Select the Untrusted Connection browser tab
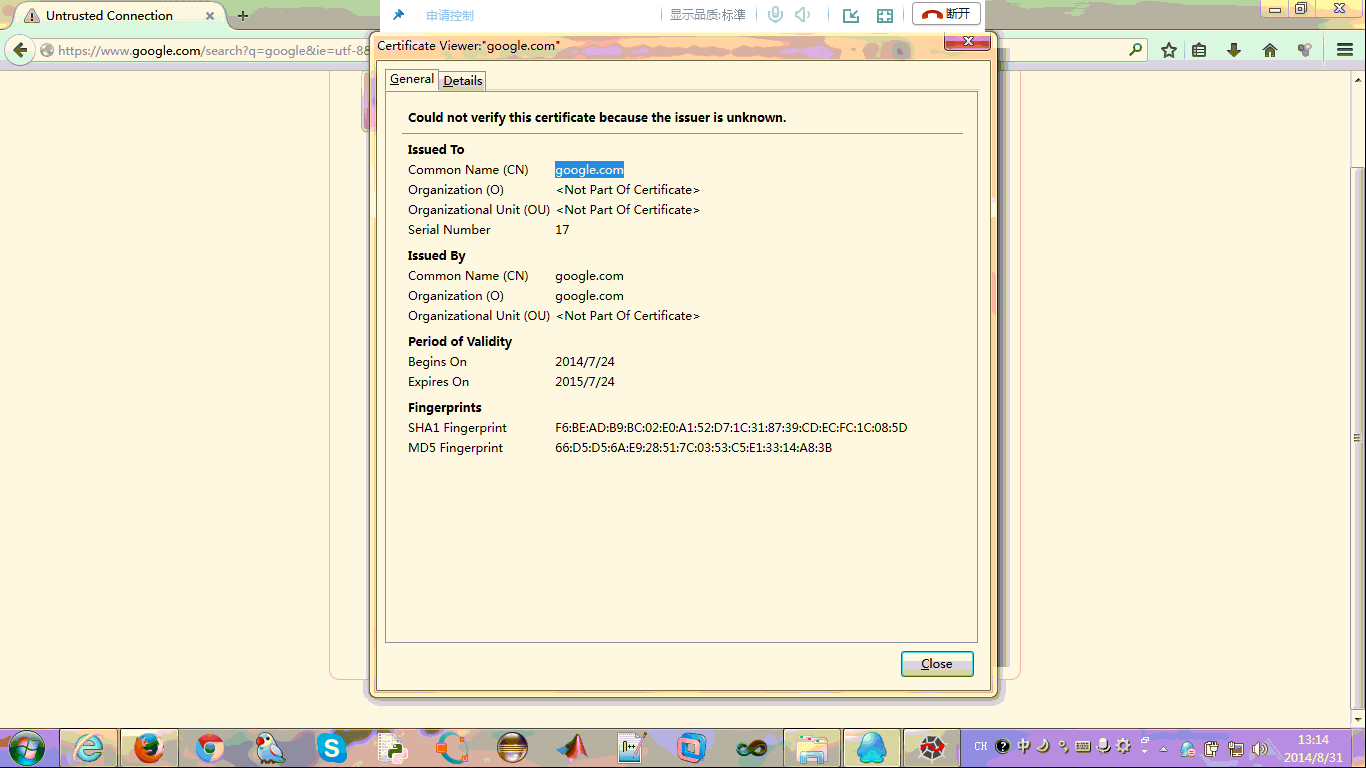Viewport: 1366px width, 768px height. (x=119, y=16)
